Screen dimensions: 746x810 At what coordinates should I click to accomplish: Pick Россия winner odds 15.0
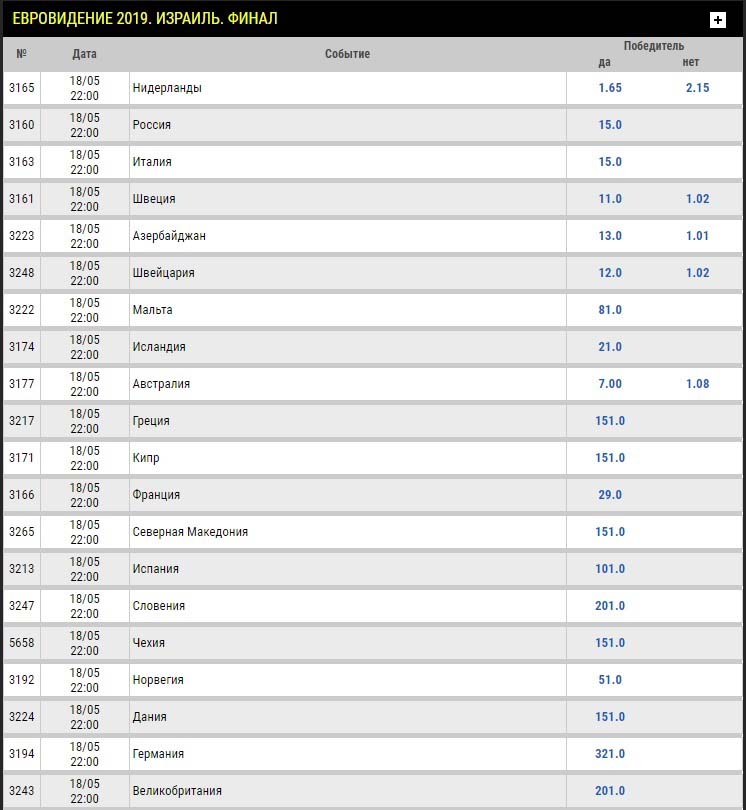pos(610,125)
